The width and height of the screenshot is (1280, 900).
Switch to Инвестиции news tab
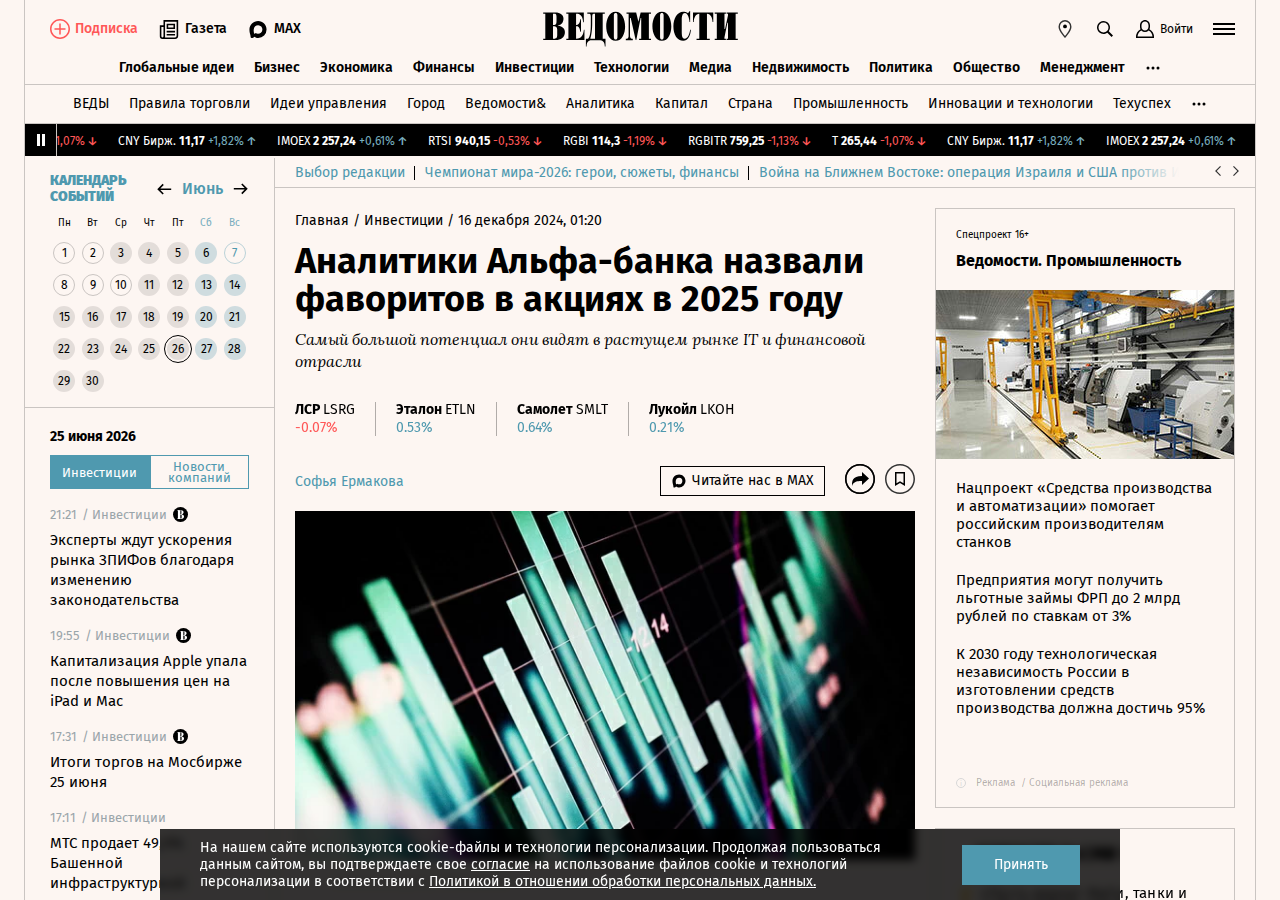coord(100,472)
